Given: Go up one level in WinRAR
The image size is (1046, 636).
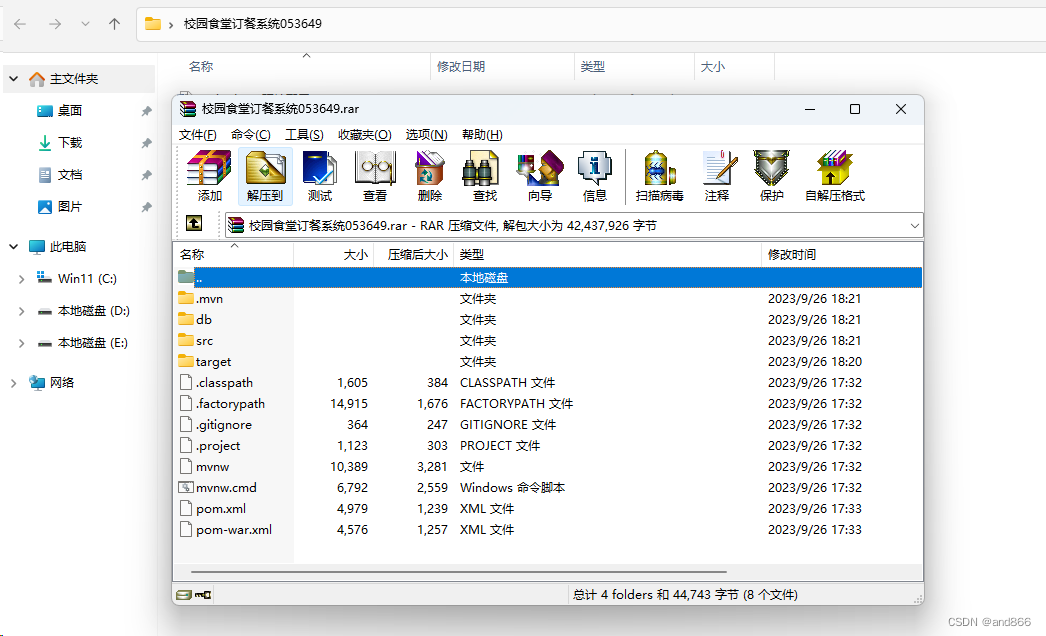Looking at the screenshot, I should 194,223.
